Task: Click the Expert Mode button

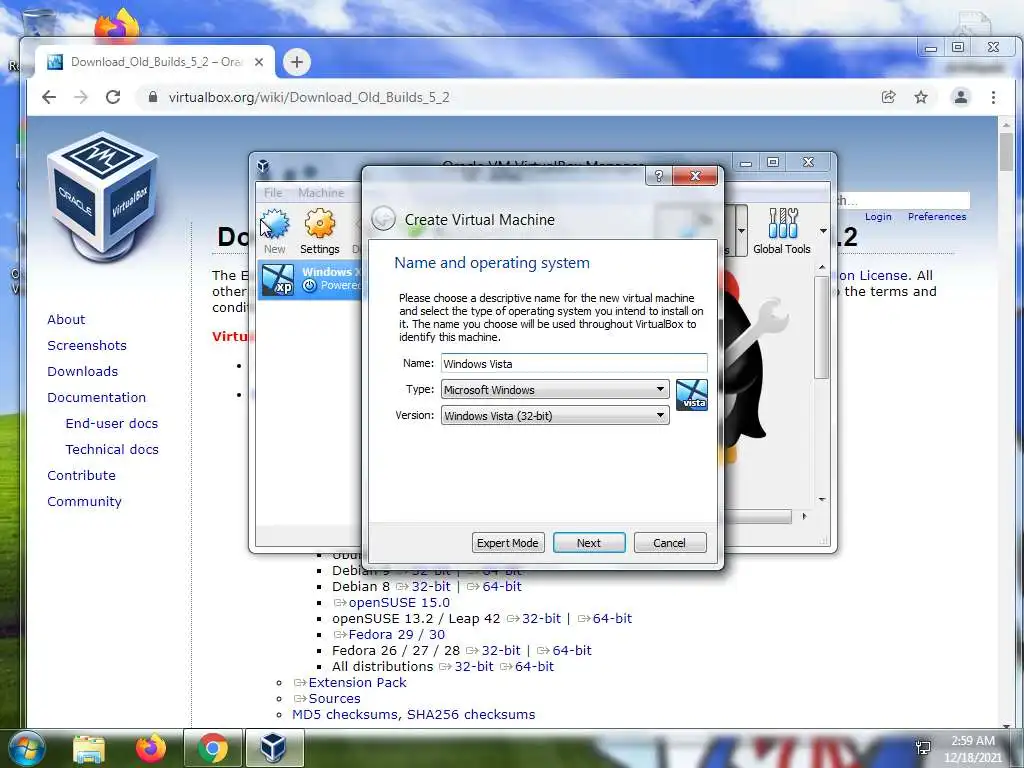Action: [x=507, y=543]
